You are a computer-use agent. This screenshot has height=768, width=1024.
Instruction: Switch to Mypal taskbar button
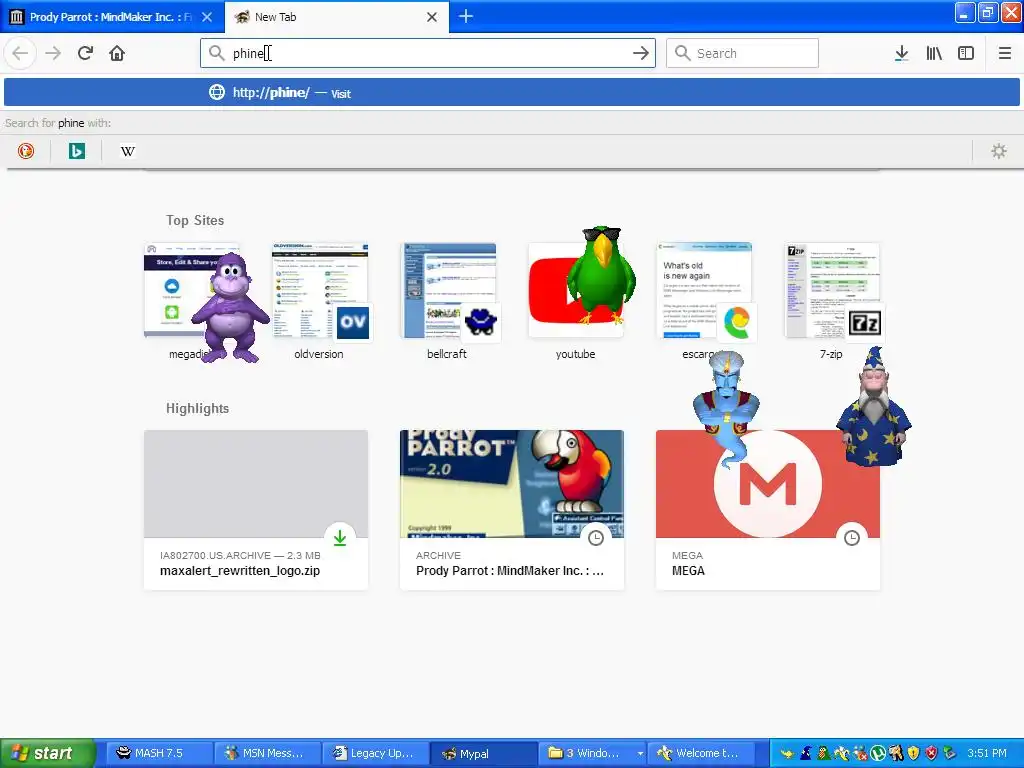(485, 753)
